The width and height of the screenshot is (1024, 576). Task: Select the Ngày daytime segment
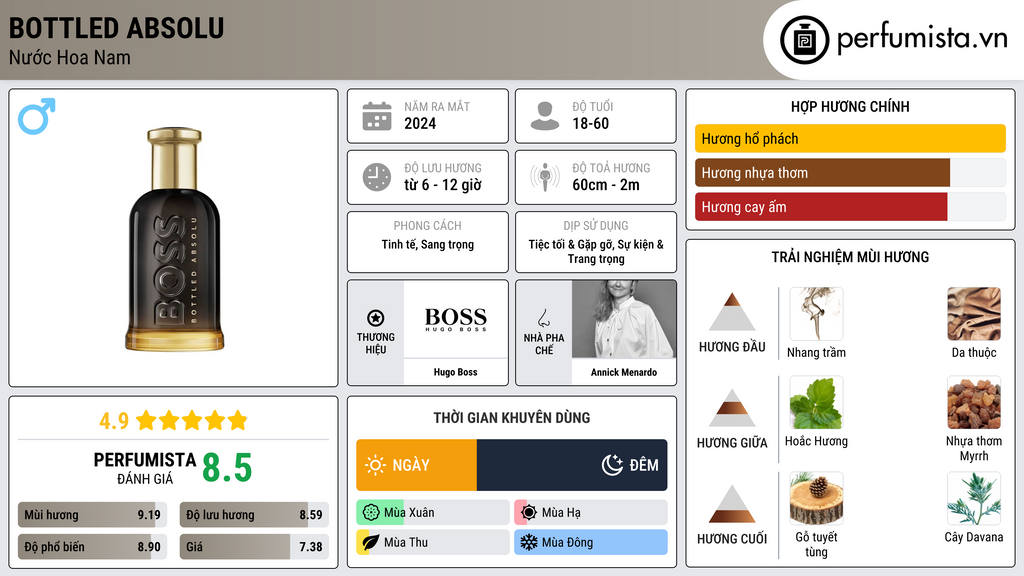click(x=416, y=465)
